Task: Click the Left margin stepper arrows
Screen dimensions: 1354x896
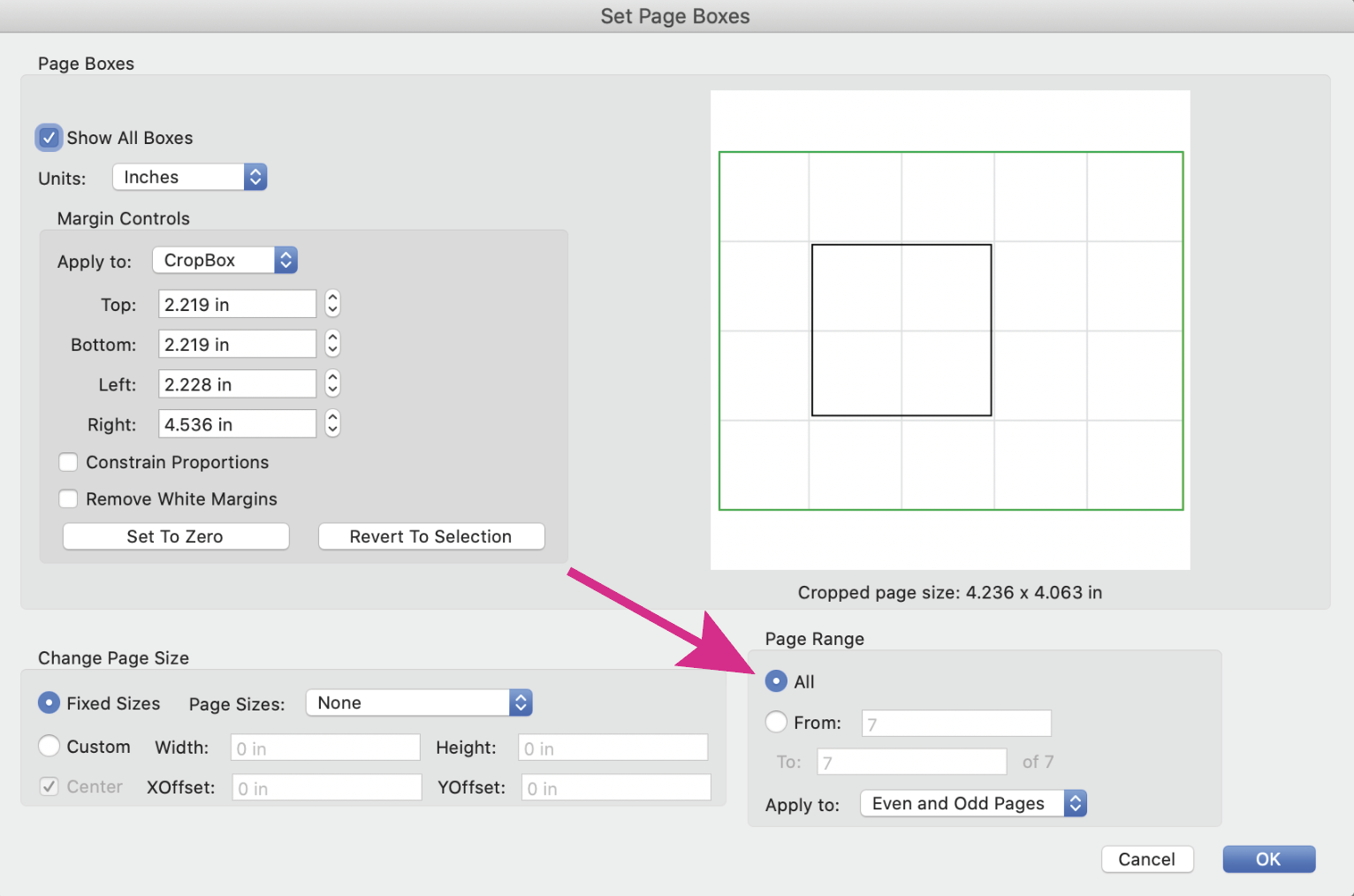Action: 332,383
